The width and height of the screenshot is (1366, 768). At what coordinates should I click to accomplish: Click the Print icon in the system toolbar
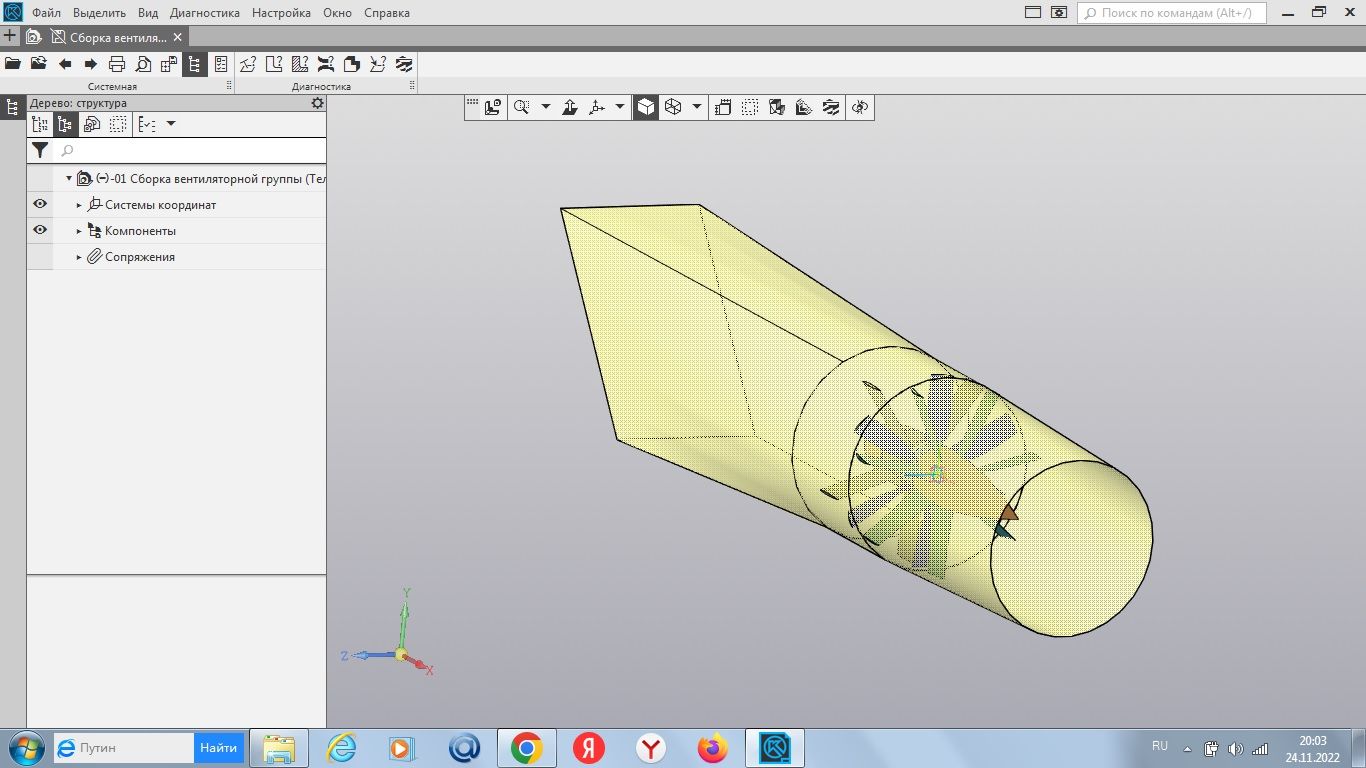tap(117, 64)
